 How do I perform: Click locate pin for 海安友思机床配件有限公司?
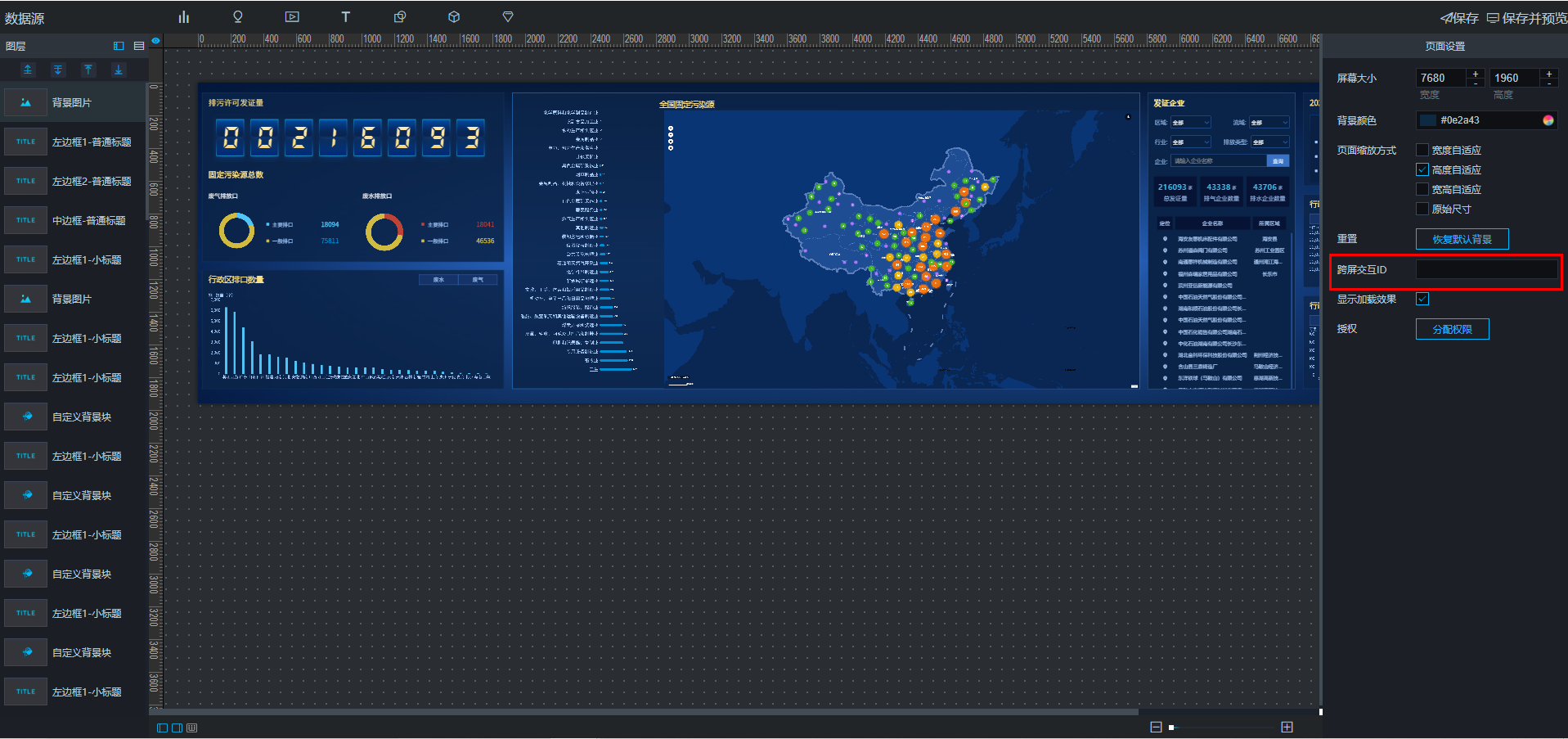tap(1165, 239)
